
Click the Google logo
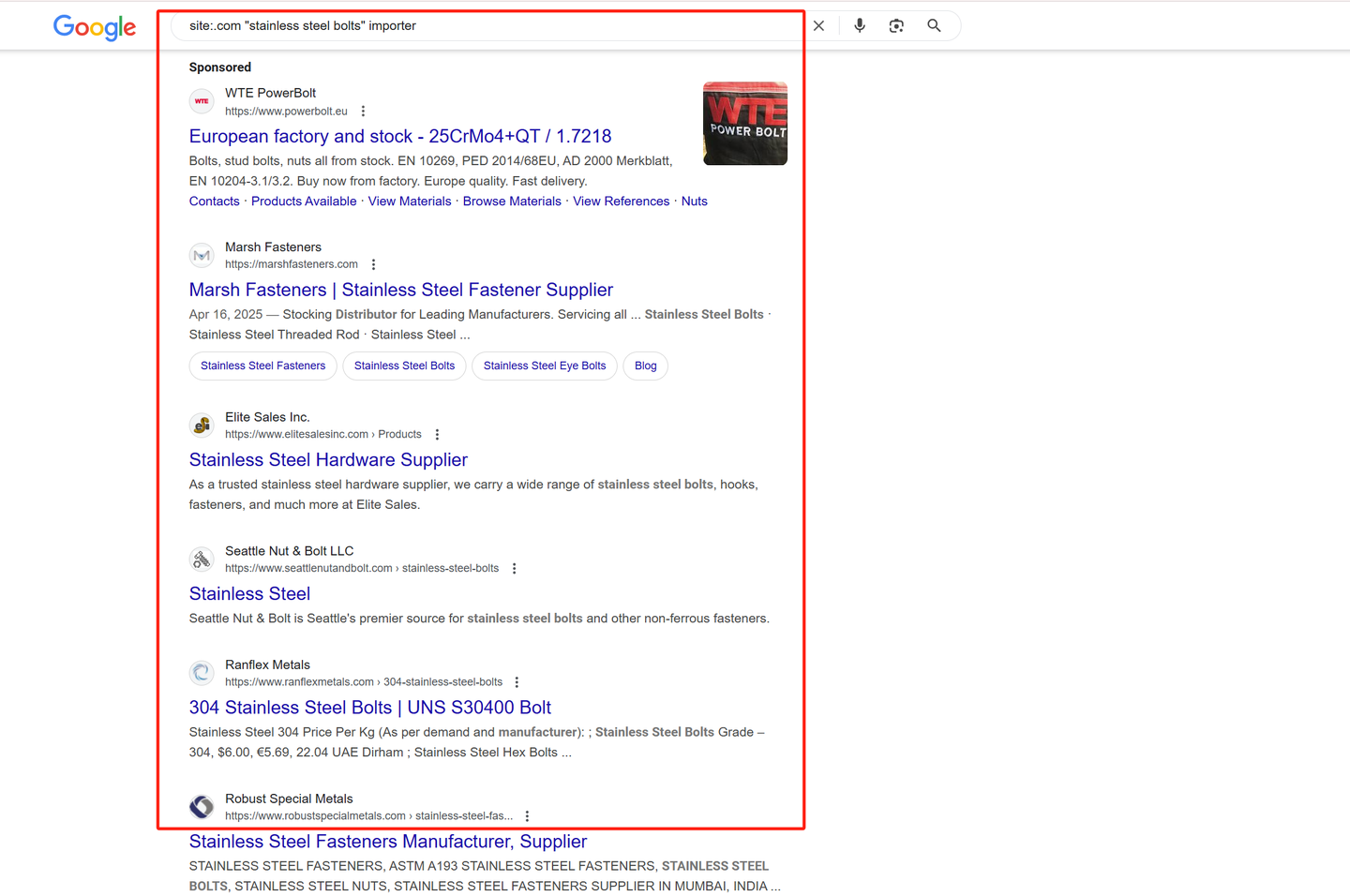pyautogui.click(x=95, y=26)
